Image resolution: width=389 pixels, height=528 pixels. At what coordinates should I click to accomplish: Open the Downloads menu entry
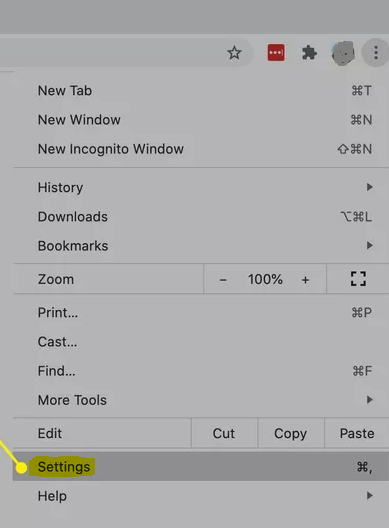tap(201, 217)
